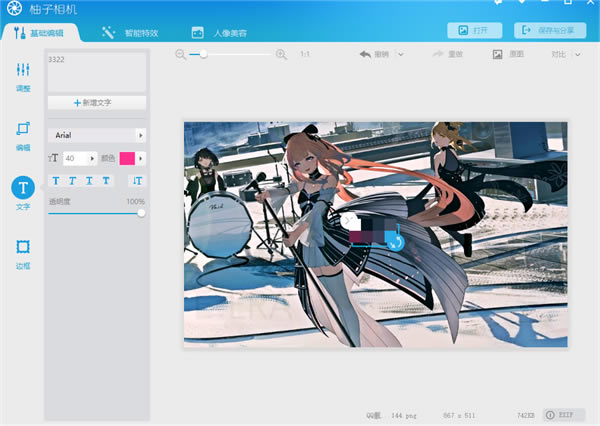Image resolution: width=600 pixels, height=426 pixels.
Task: Open the title bar dropdown menu icon
Action: click(x=522, y=2)
